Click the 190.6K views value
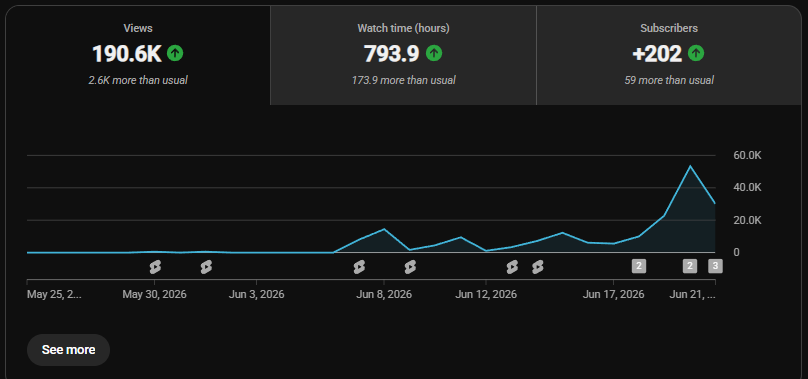Screen dimensions: 808x379 click(127, 54)
